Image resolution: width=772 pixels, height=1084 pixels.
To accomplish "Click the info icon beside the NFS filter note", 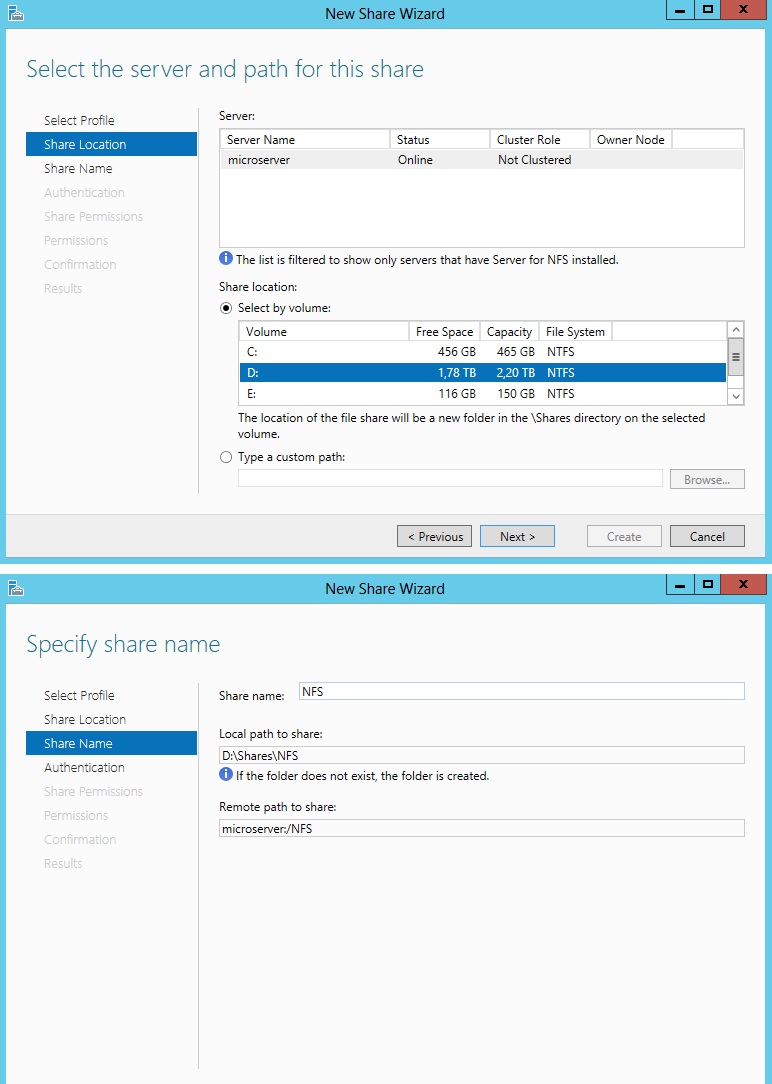I will pos(226,260).
